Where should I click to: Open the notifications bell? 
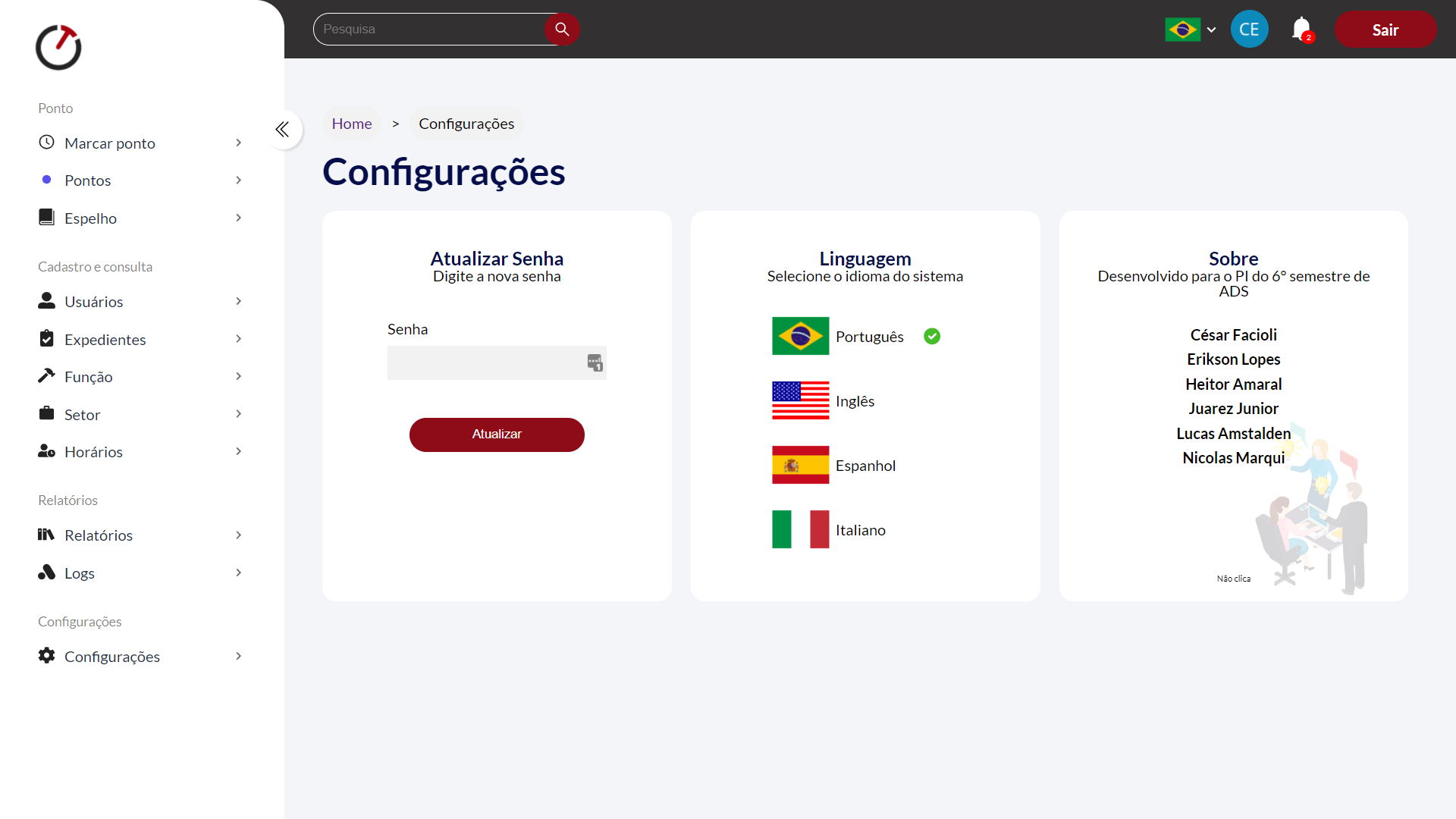(1301, 29)
